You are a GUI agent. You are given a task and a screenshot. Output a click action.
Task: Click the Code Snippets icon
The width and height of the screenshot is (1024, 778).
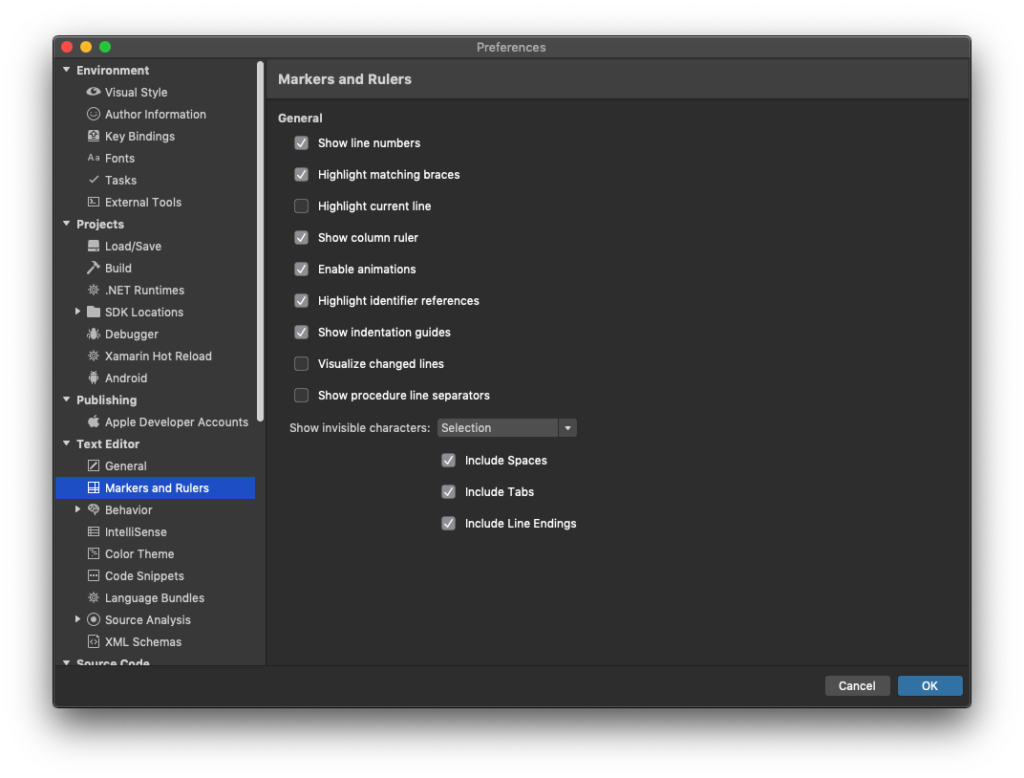(92, 575)
